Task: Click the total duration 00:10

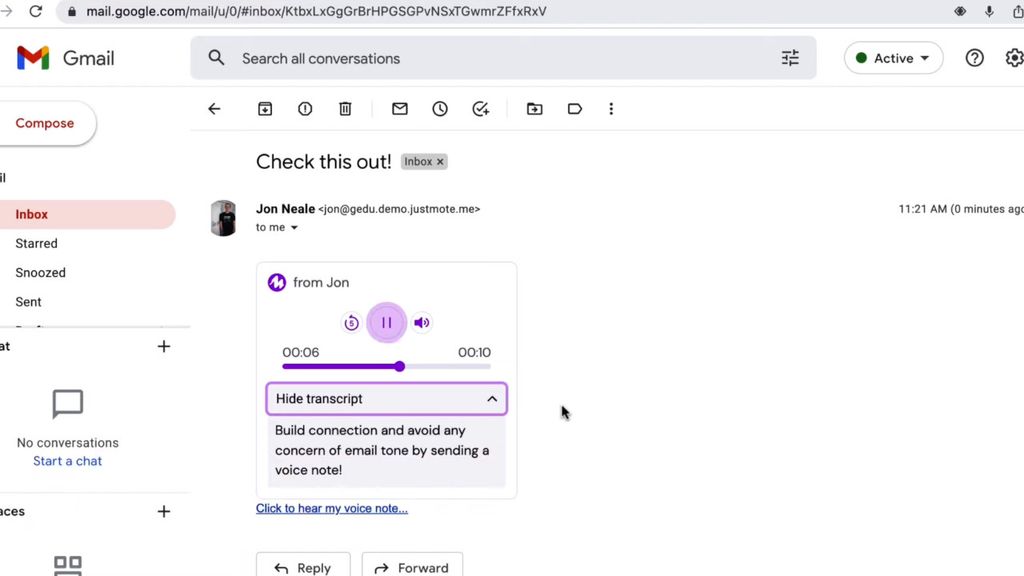Action: click(474, 353)
